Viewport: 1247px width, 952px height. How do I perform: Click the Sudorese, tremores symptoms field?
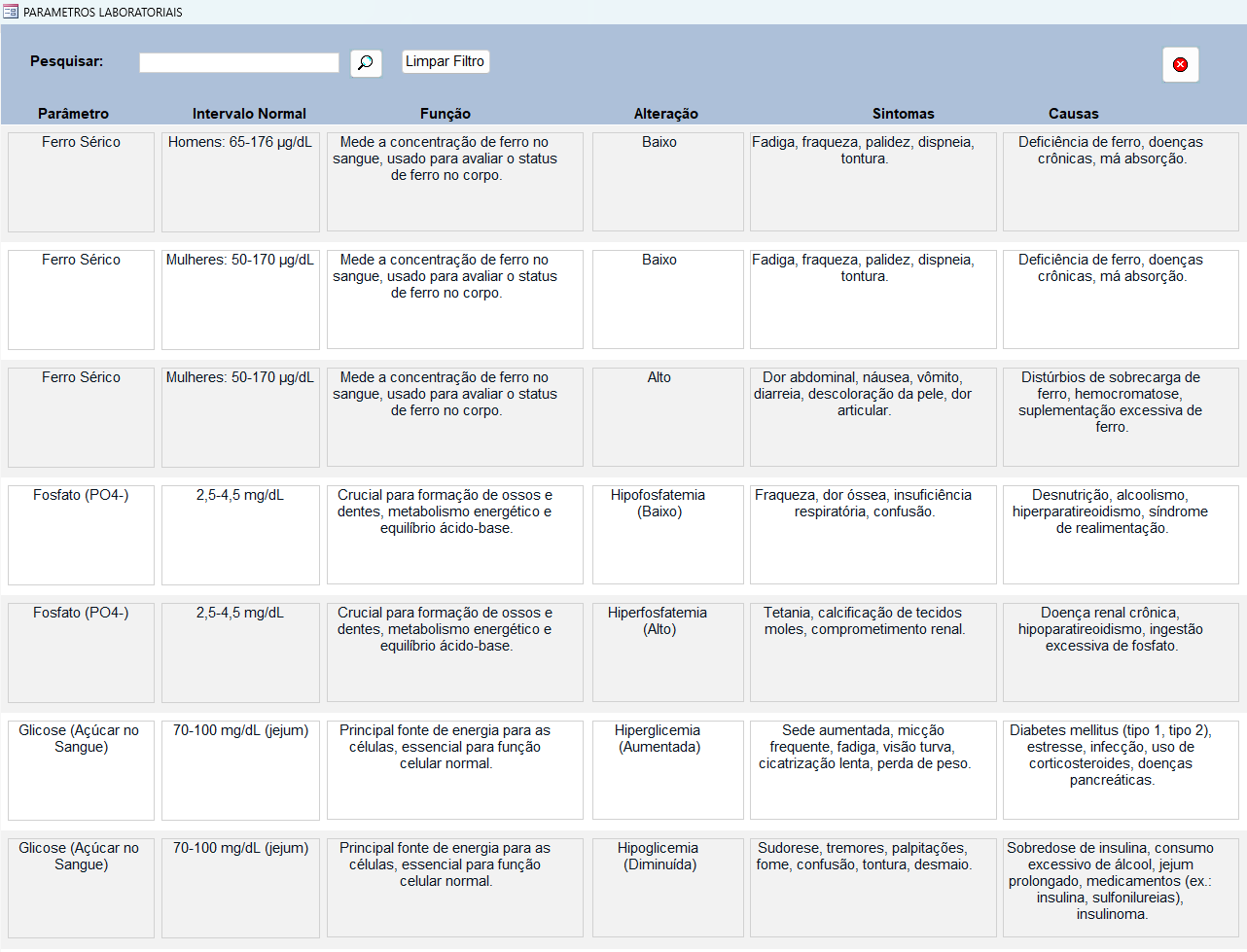point(873,887)
